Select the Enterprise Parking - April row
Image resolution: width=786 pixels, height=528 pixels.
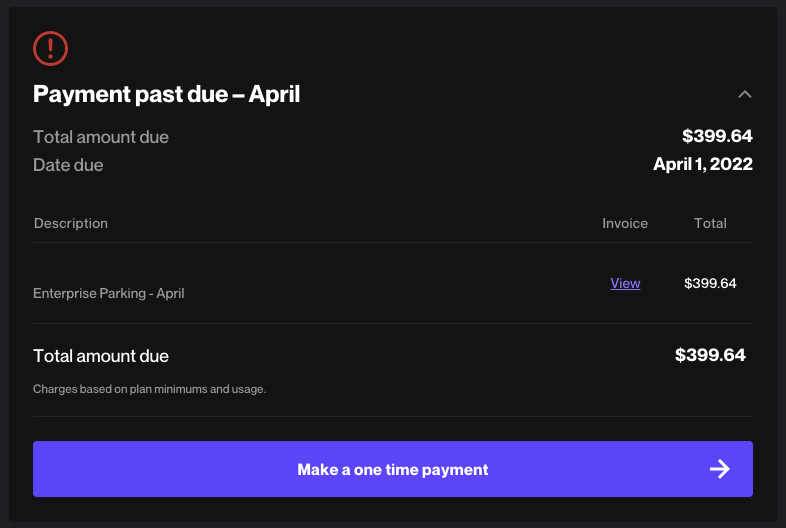pos(392,284)
